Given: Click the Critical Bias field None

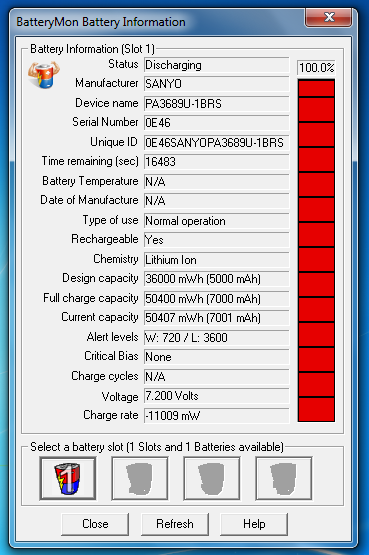Looking at the screenshot, I should point(217,357).
